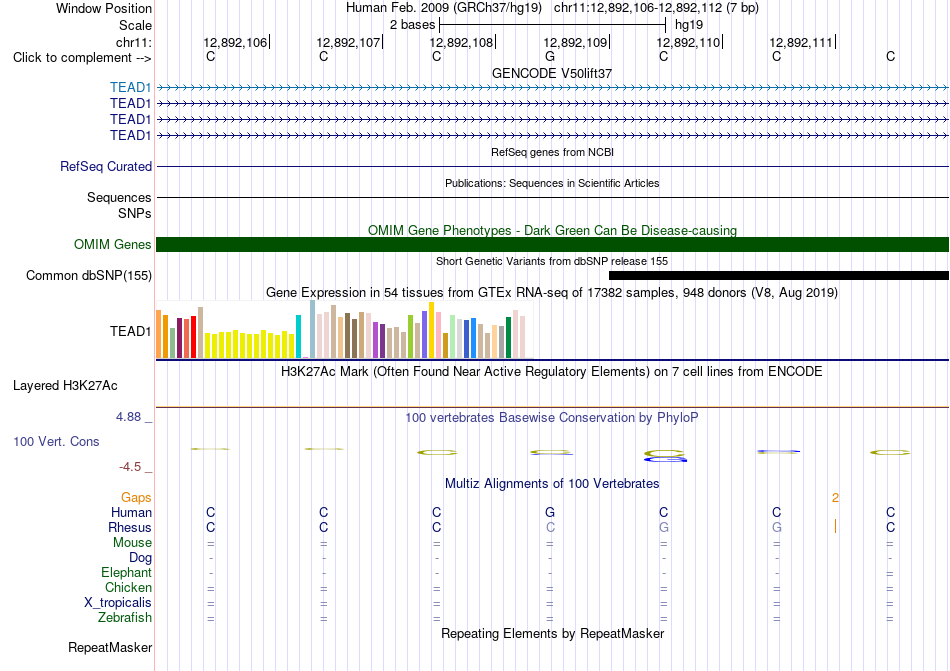This screenshot has height=671, width=950.
Task: Click the OMIM Genes dark green bar
Action: [x=553, y=245]
